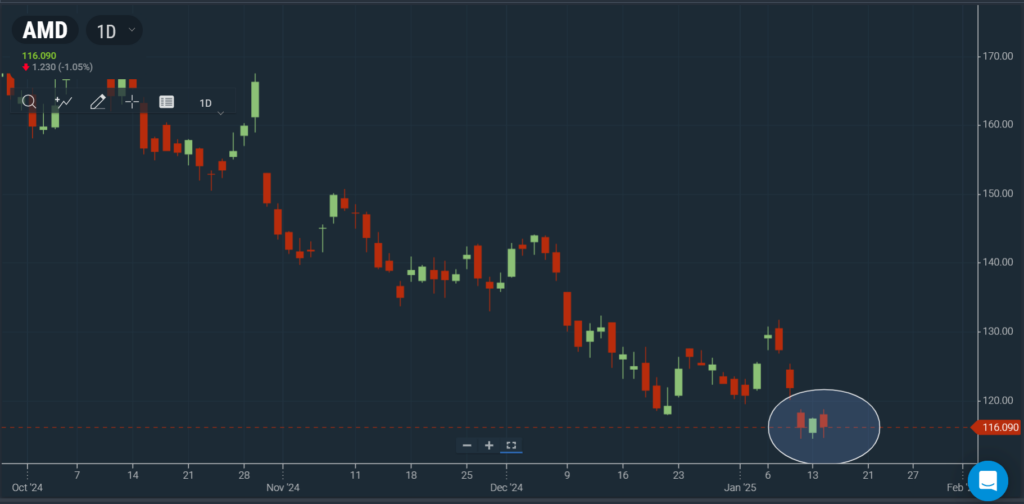1024x504 pixels.
Task: Toggle fullscreen chart view
Action: coord(511,445)
